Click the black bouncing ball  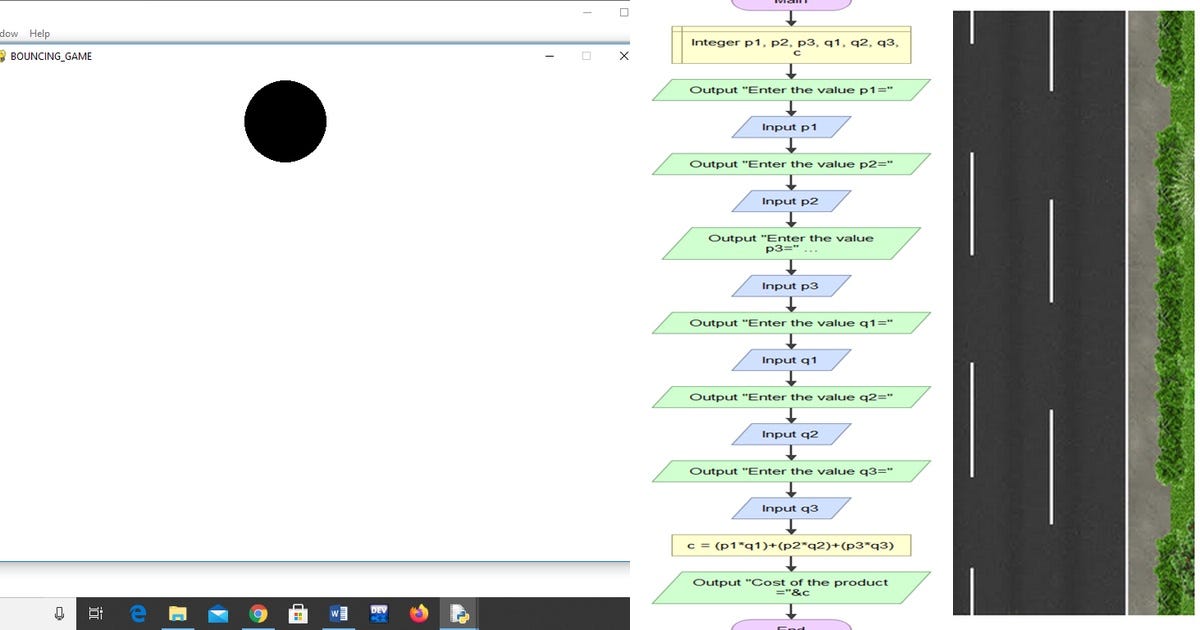point(286,121)
